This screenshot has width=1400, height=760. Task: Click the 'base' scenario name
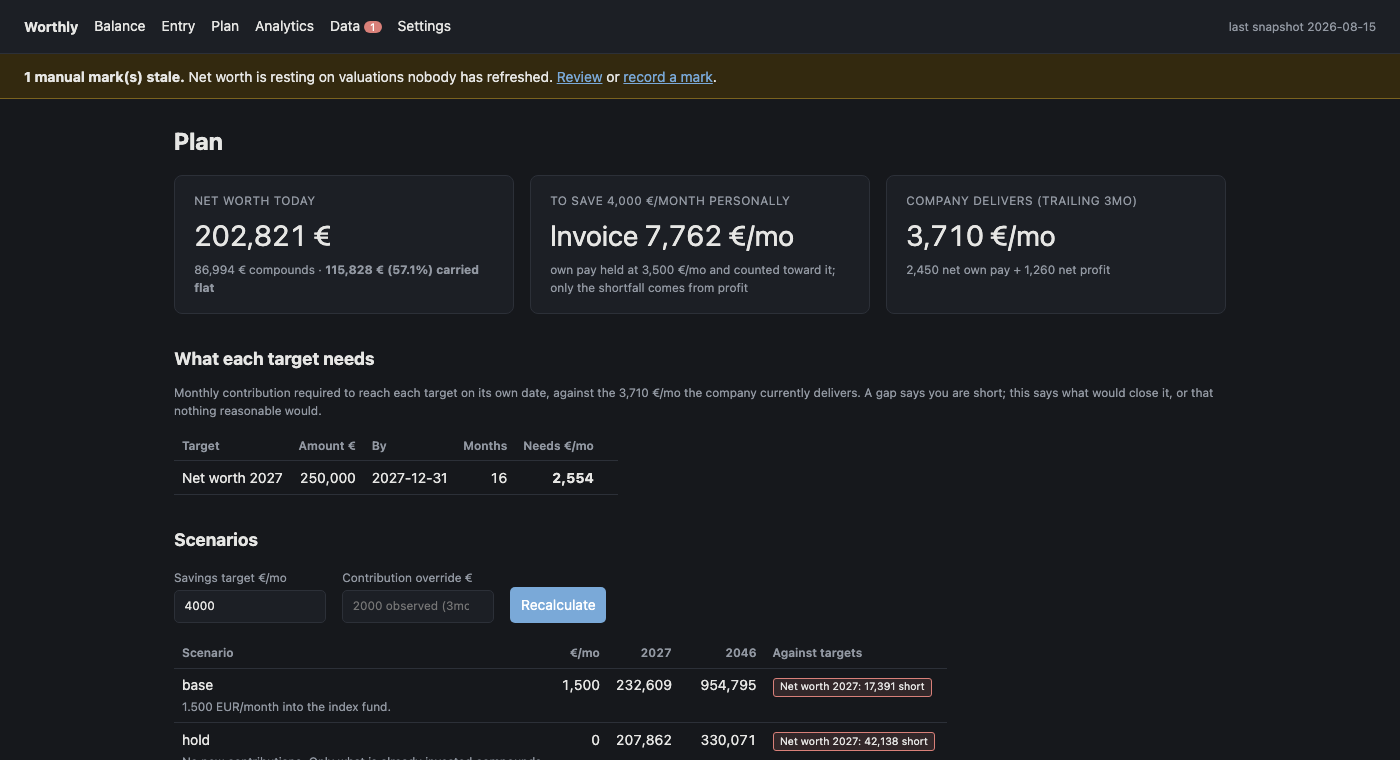click(x=198, y=685)
